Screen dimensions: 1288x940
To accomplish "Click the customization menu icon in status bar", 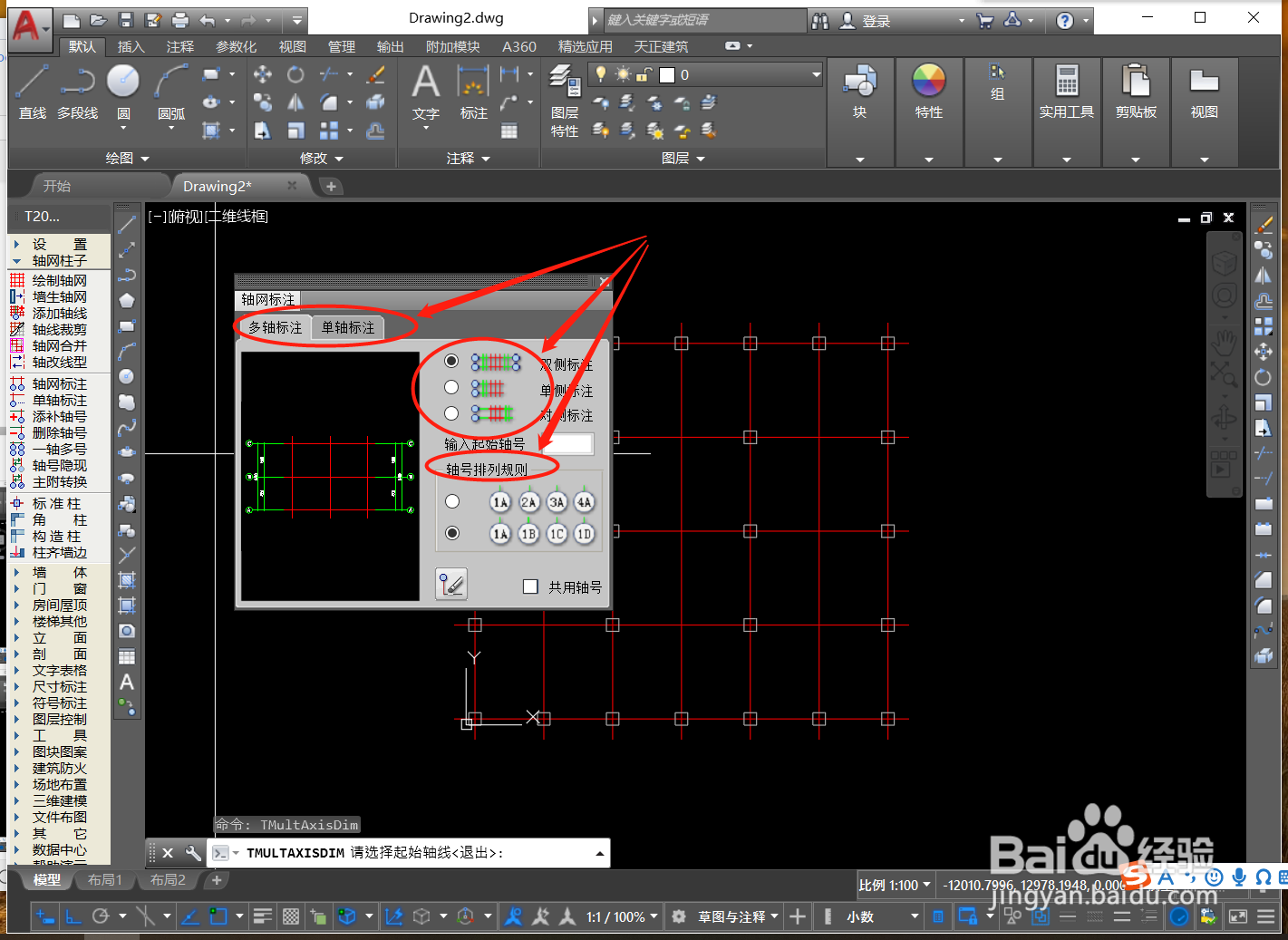I will pyautogui.click(x=1266, y=916).
